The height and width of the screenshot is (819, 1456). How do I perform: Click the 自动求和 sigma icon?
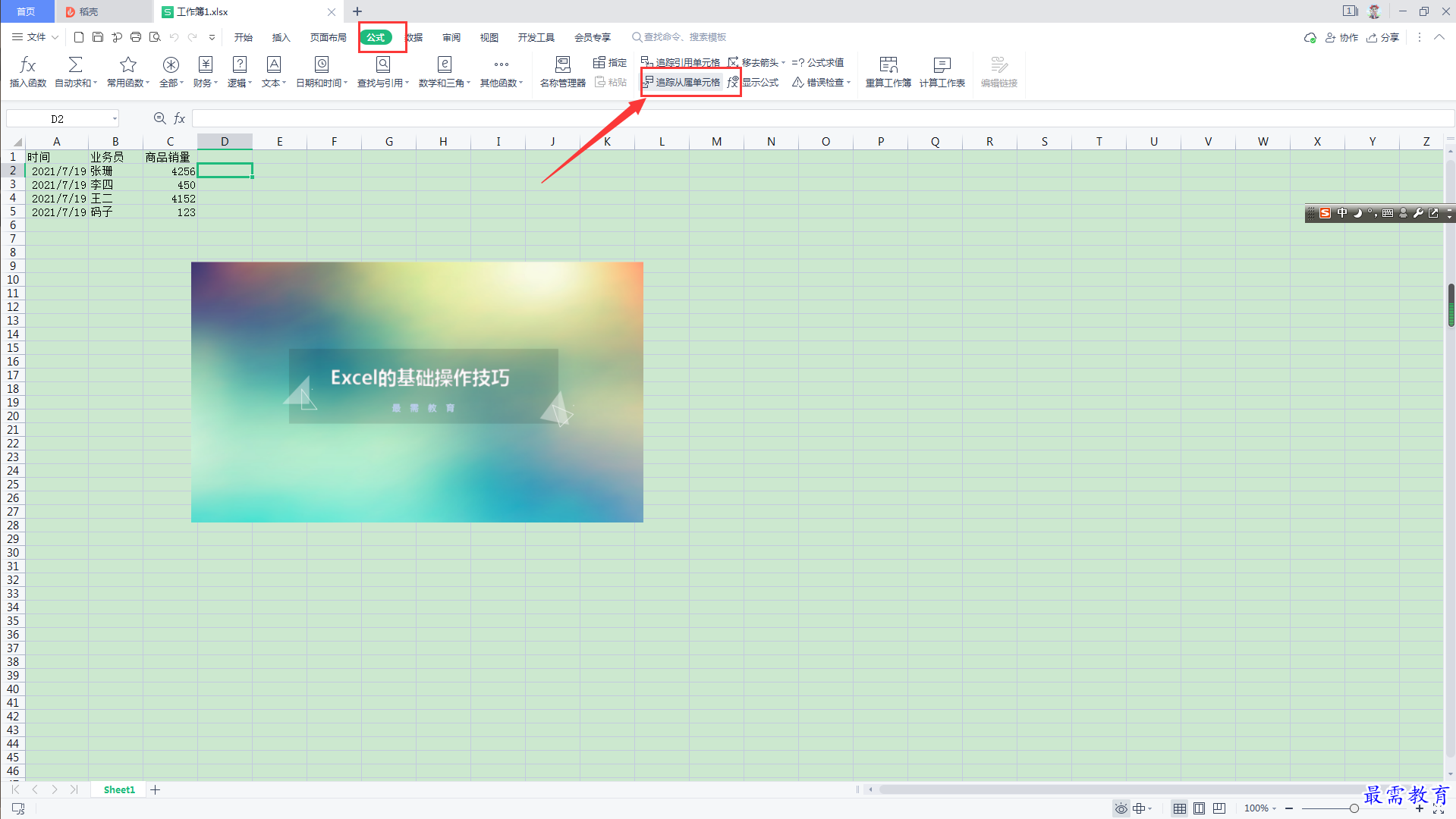tap(75, 65)
